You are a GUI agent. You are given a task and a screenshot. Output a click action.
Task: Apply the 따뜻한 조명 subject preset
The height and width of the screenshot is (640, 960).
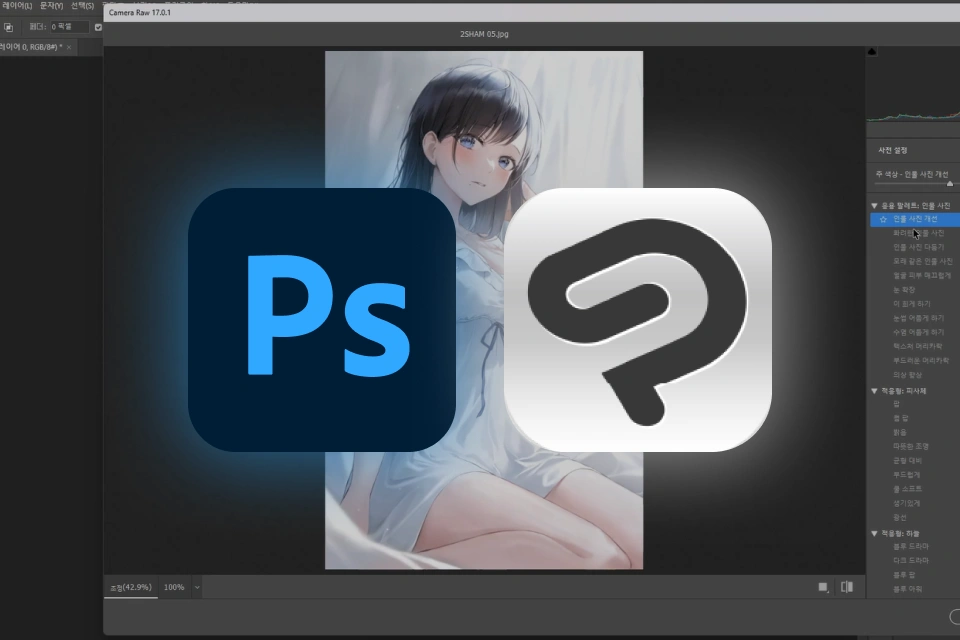911,446
